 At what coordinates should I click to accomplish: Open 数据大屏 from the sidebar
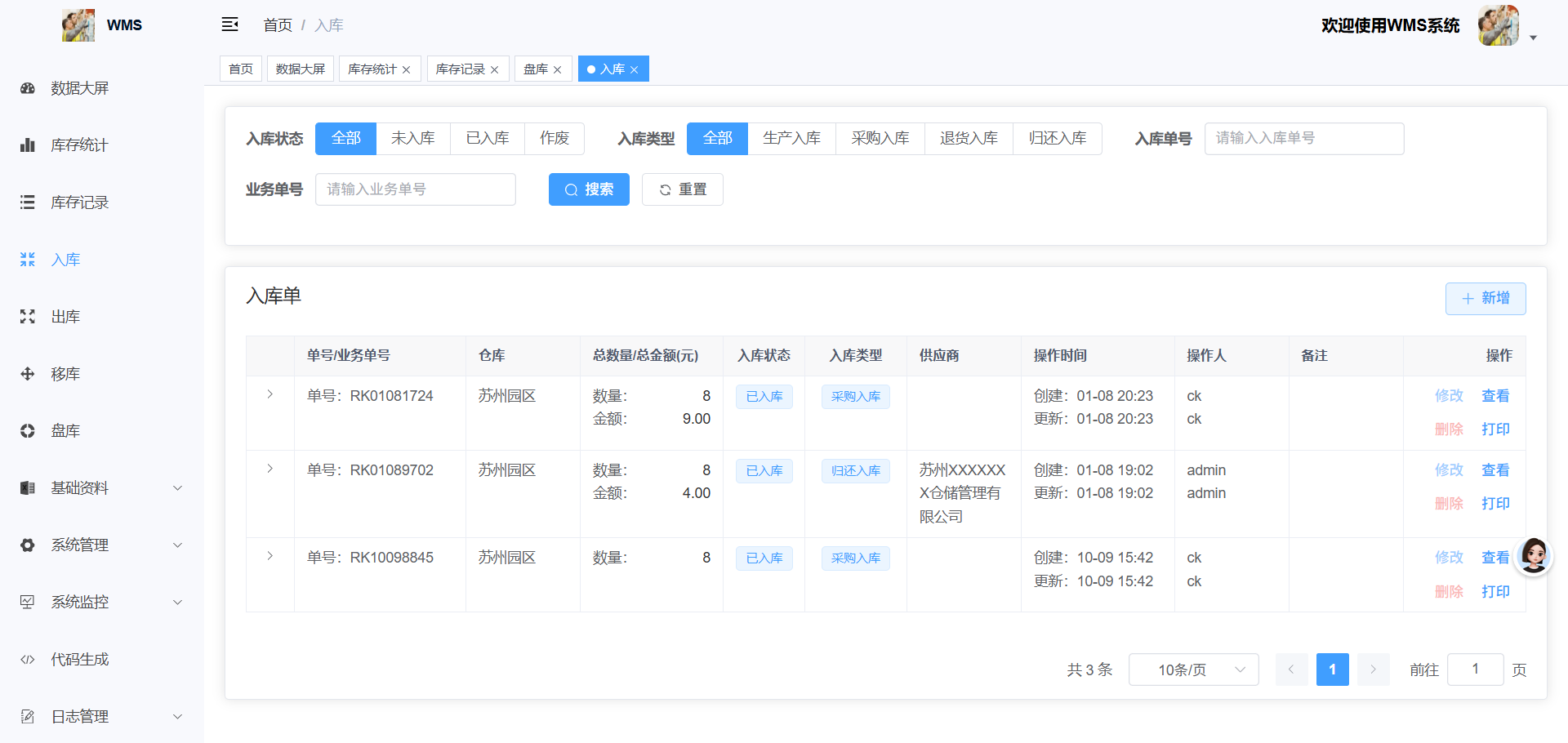point(79,87)
